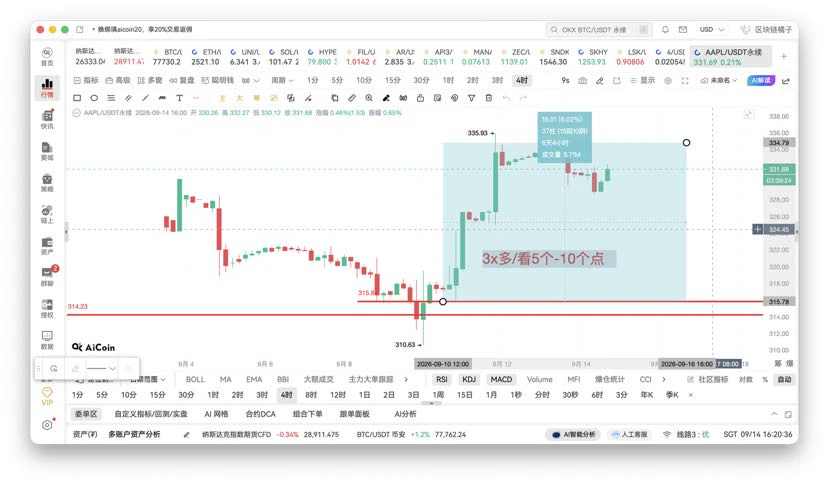Select the zoom-in magnifier tool
Screen dimensions: 829x484
(369, 98)
